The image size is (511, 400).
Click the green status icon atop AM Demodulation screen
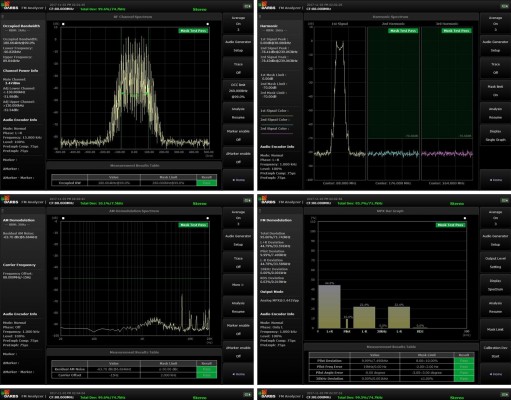[247, 200]
